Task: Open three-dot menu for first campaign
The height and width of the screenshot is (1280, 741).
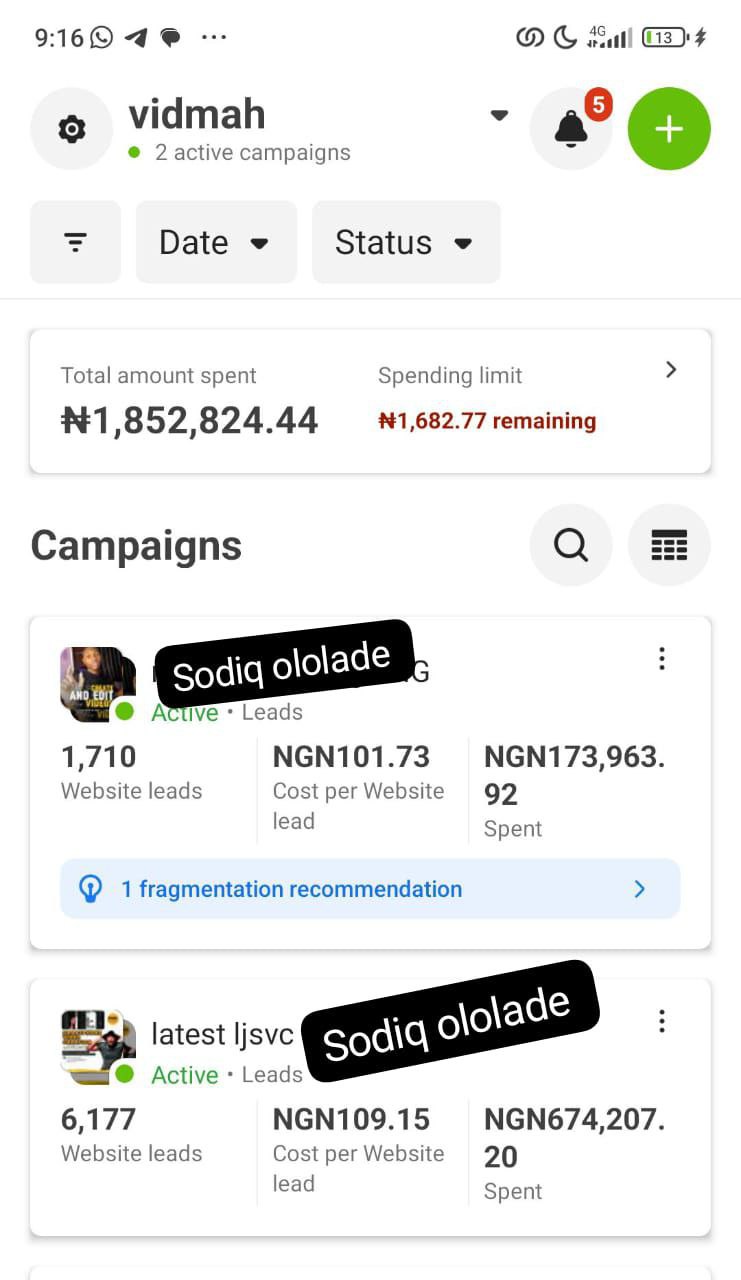Action: [661, 659]
